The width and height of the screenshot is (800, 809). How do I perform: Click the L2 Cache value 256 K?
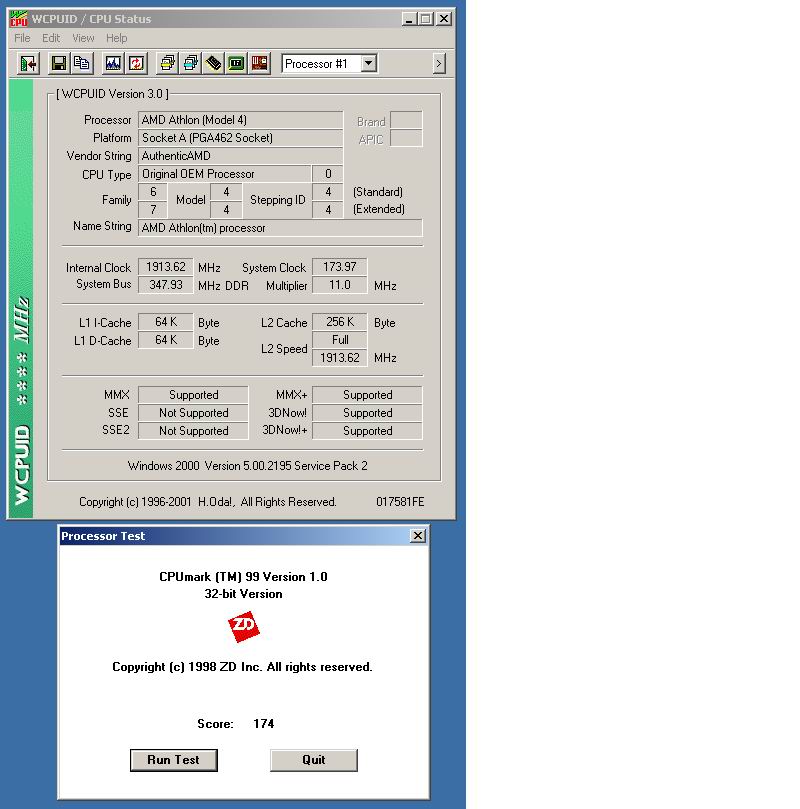point(340,322)
